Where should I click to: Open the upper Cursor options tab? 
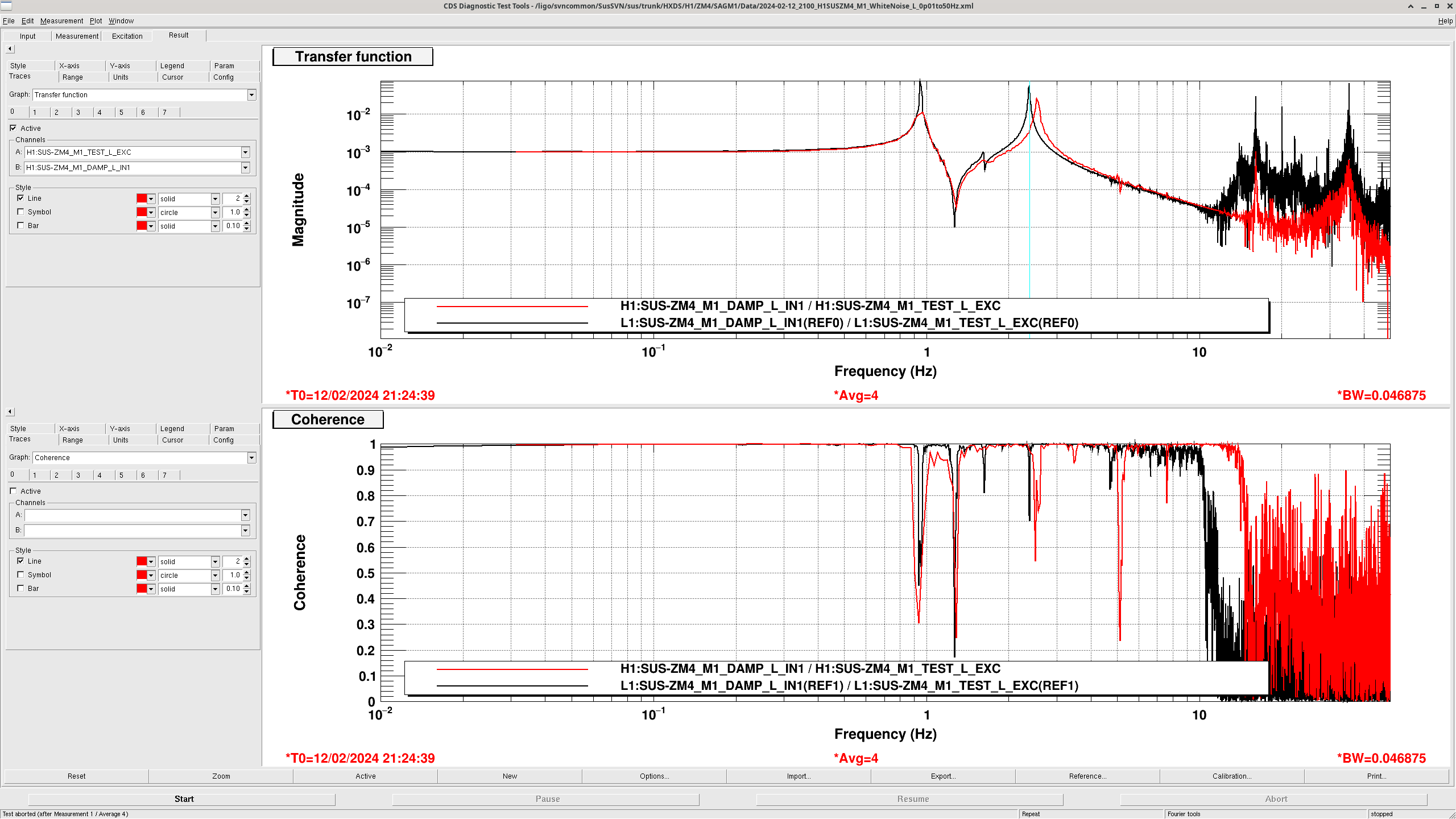coord(172,77)
